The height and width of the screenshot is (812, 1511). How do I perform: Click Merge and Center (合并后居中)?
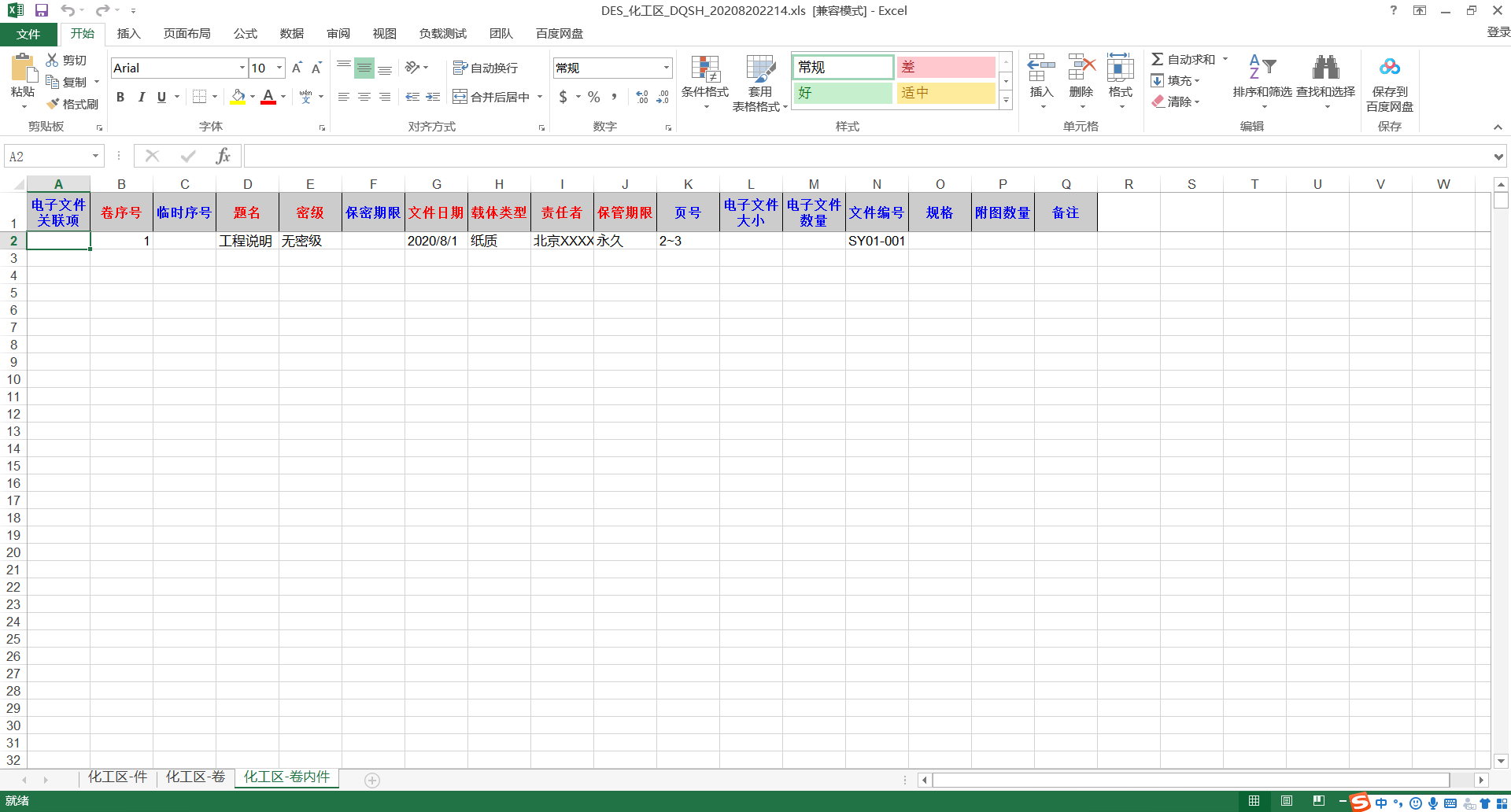[492, 97]
